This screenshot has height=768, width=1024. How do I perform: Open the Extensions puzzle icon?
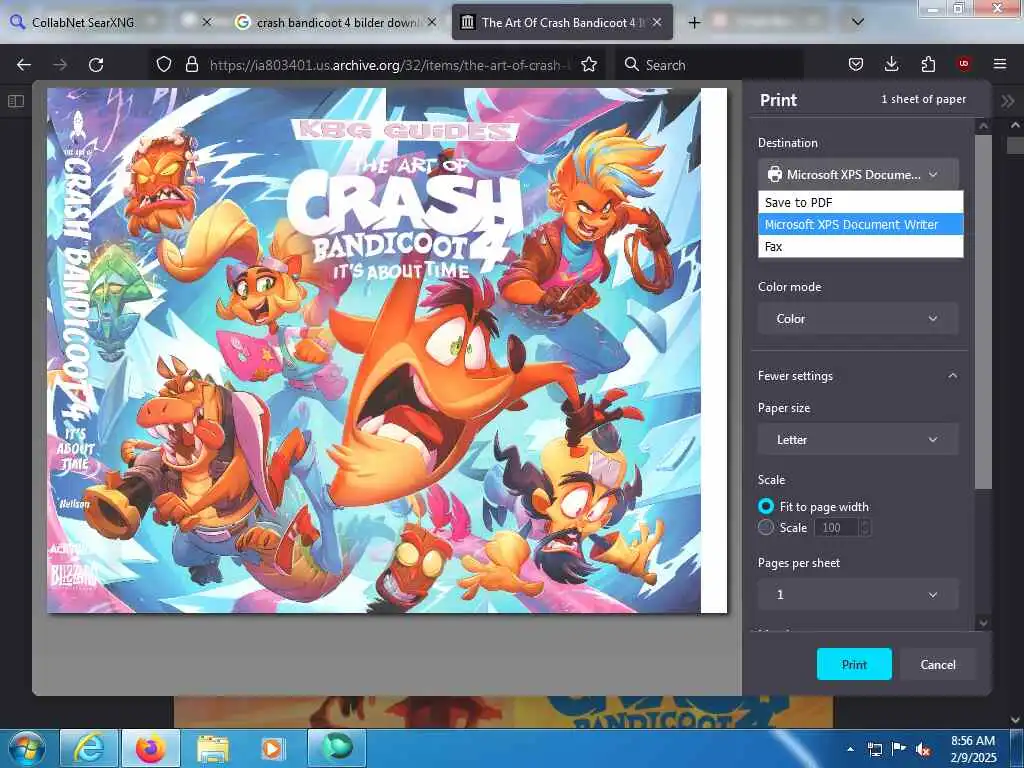[928, 64]
